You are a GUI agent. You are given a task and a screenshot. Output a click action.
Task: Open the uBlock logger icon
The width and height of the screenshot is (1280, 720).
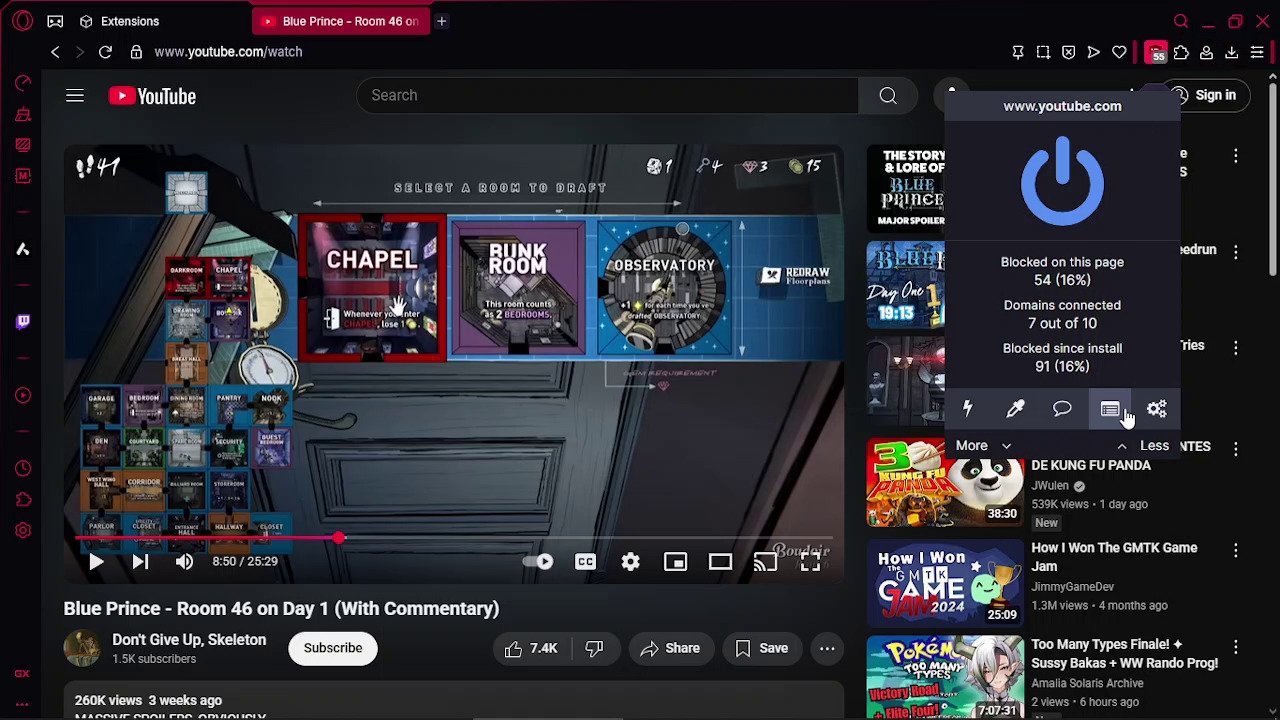[x=1110, y=408]
